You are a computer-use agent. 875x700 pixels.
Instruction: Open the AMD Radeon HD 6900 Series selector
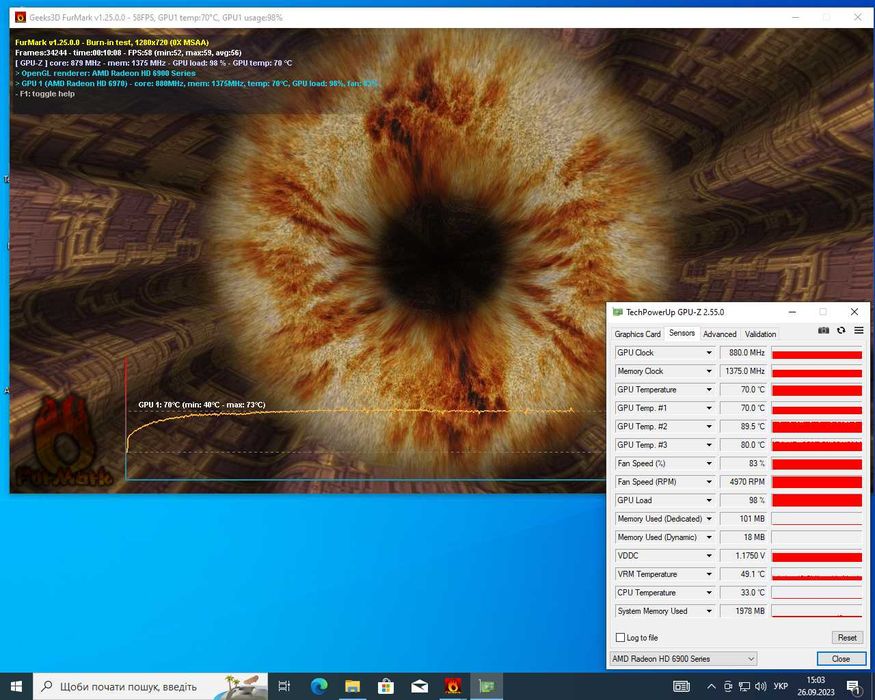pos(684,659)
